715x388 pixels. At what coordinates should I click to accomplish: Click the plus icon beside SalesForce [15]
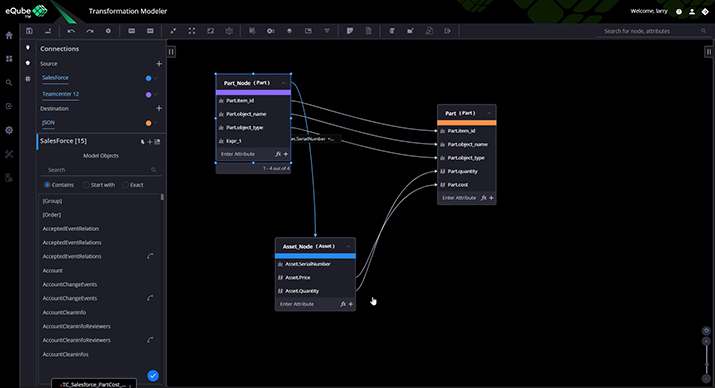click(150, 142)
